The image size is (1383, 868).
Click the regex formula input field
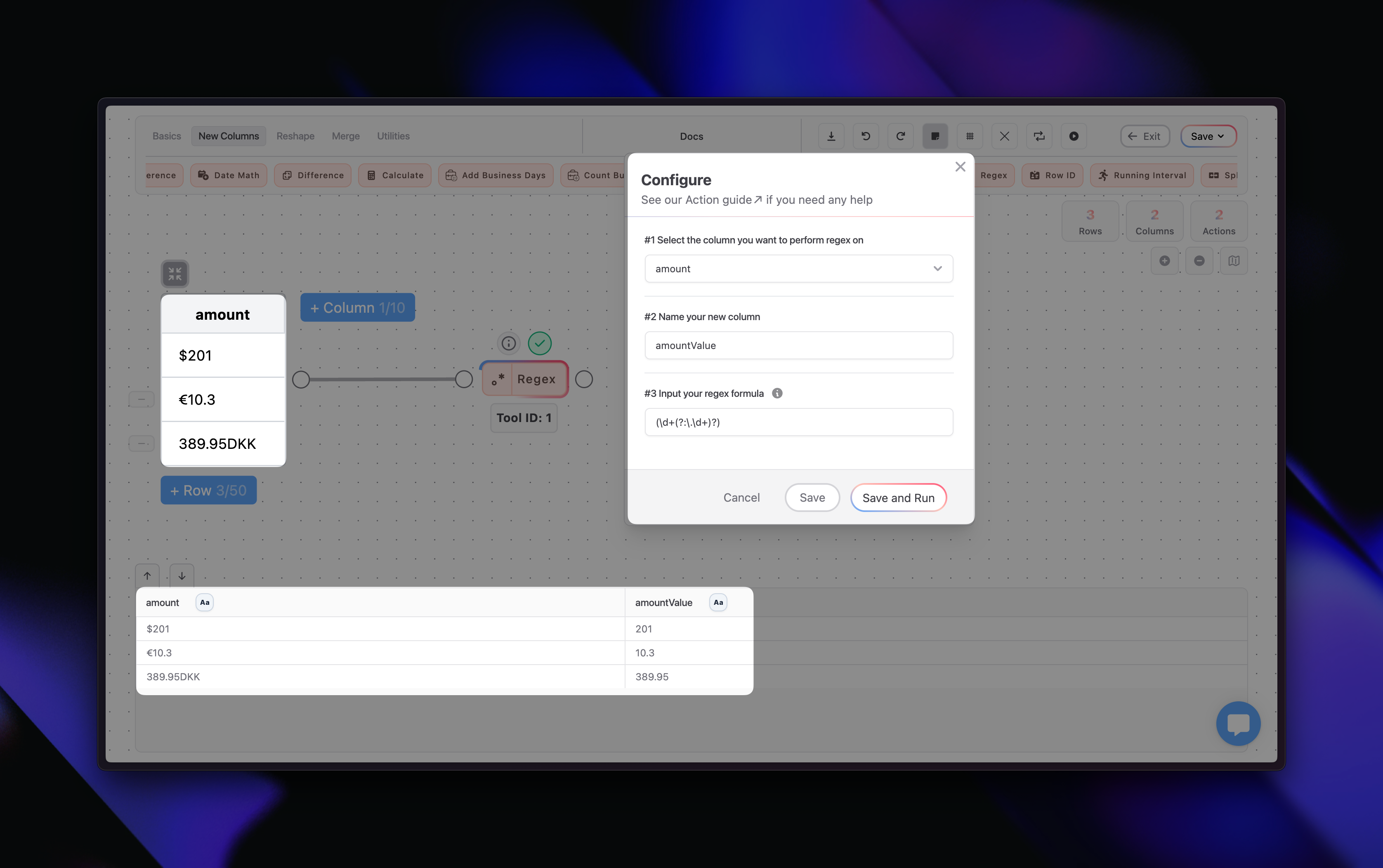pos(799,422)
